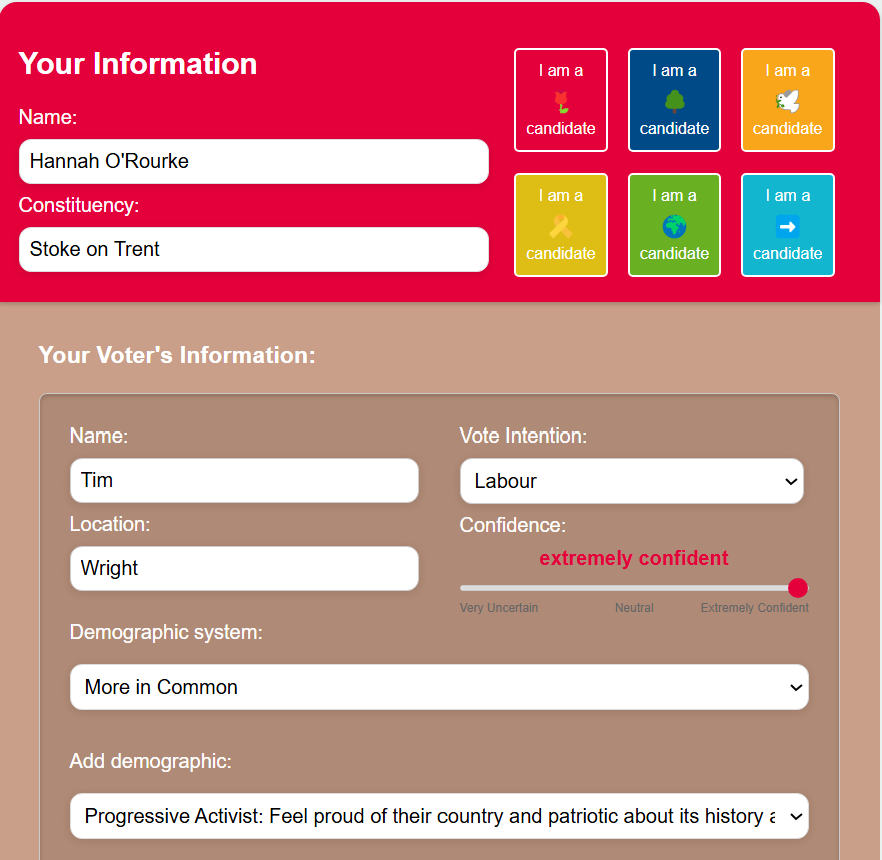Select the yellow ribbon candidate tile
882x860 pixels.
[561, 225]
